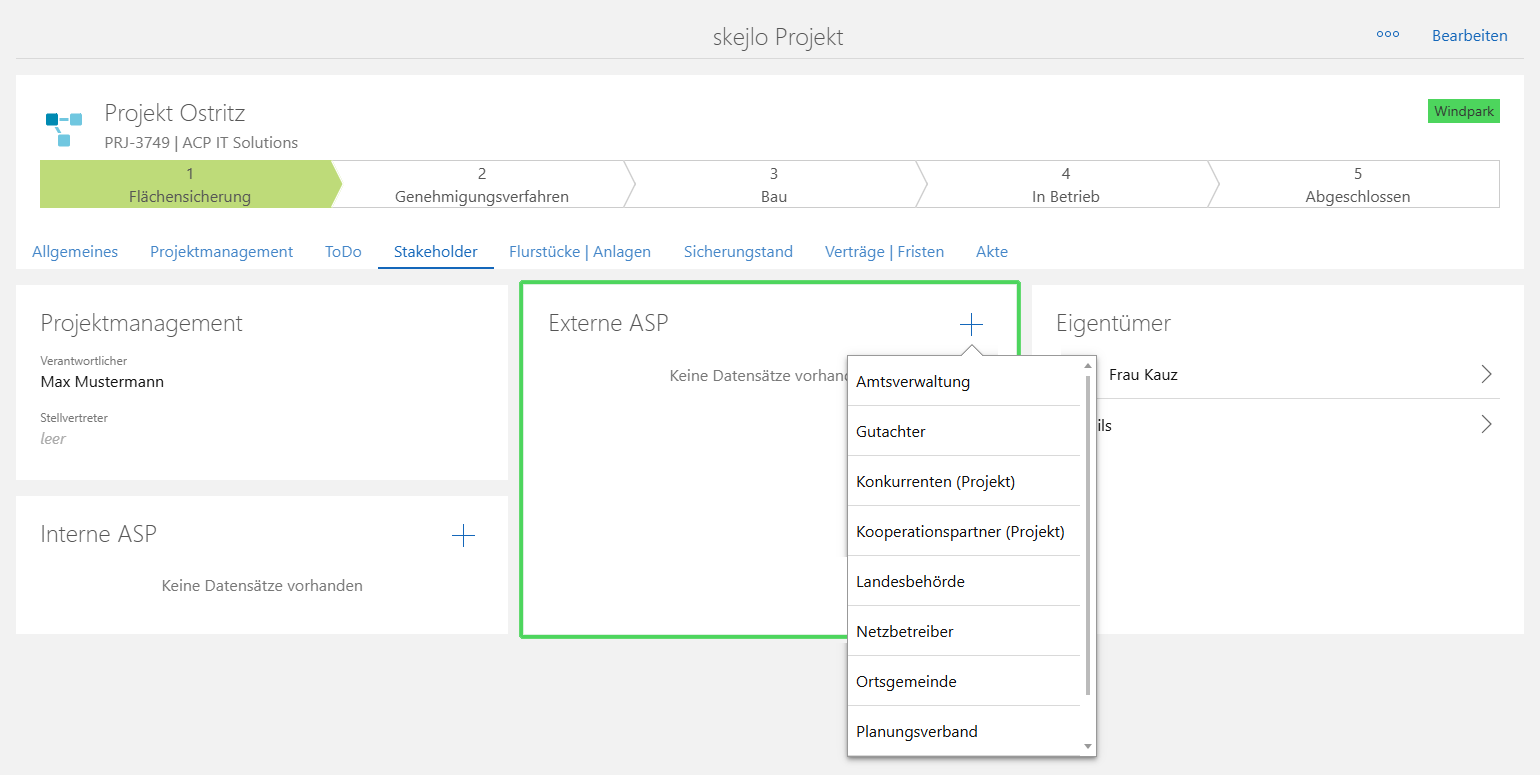Click the green Windpark label badge
1540x775 pixels.
pyautogui.click(x=1463, y=111)
